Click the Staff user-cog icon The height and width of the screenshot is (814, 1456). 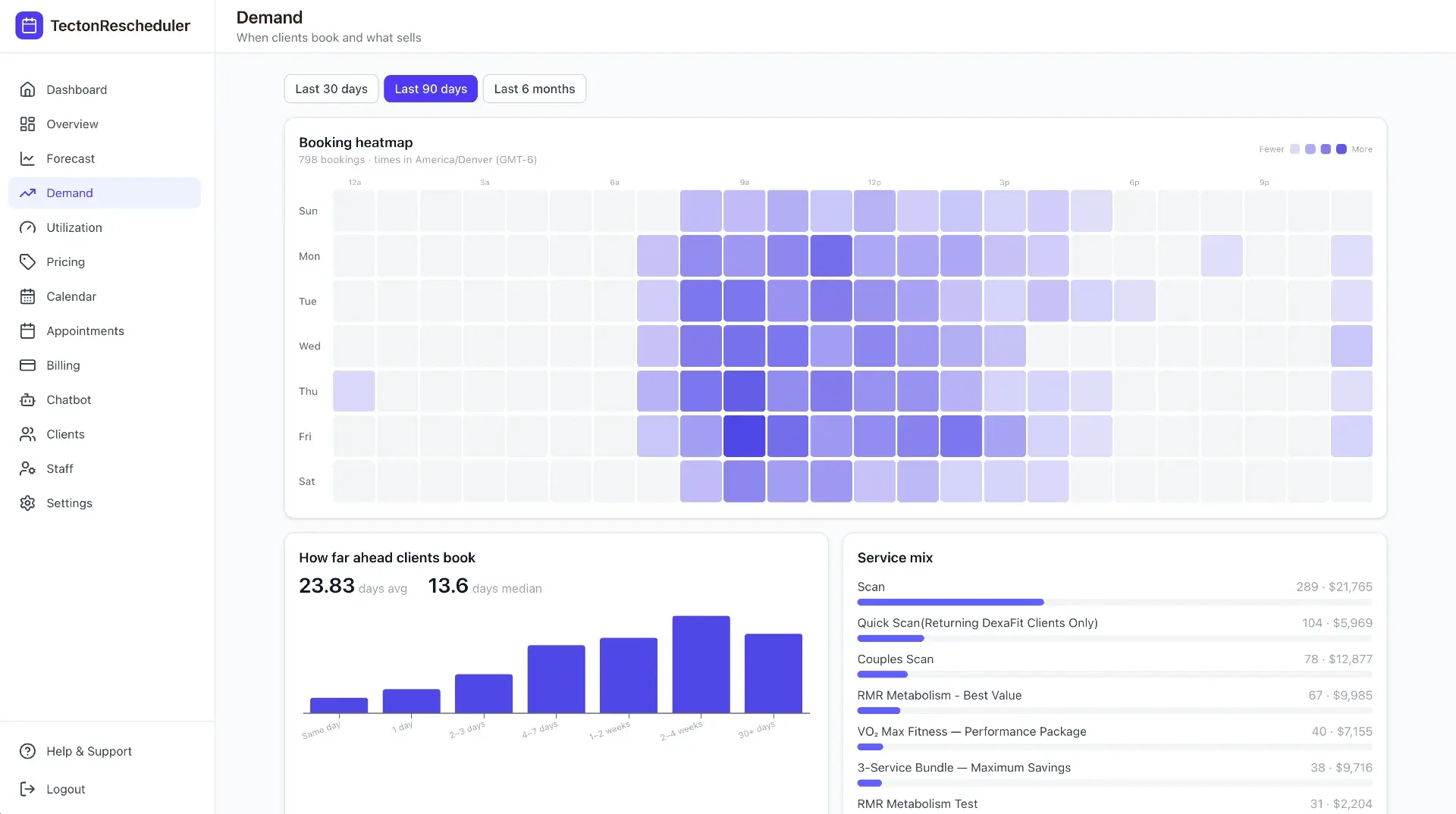point(28,469)
